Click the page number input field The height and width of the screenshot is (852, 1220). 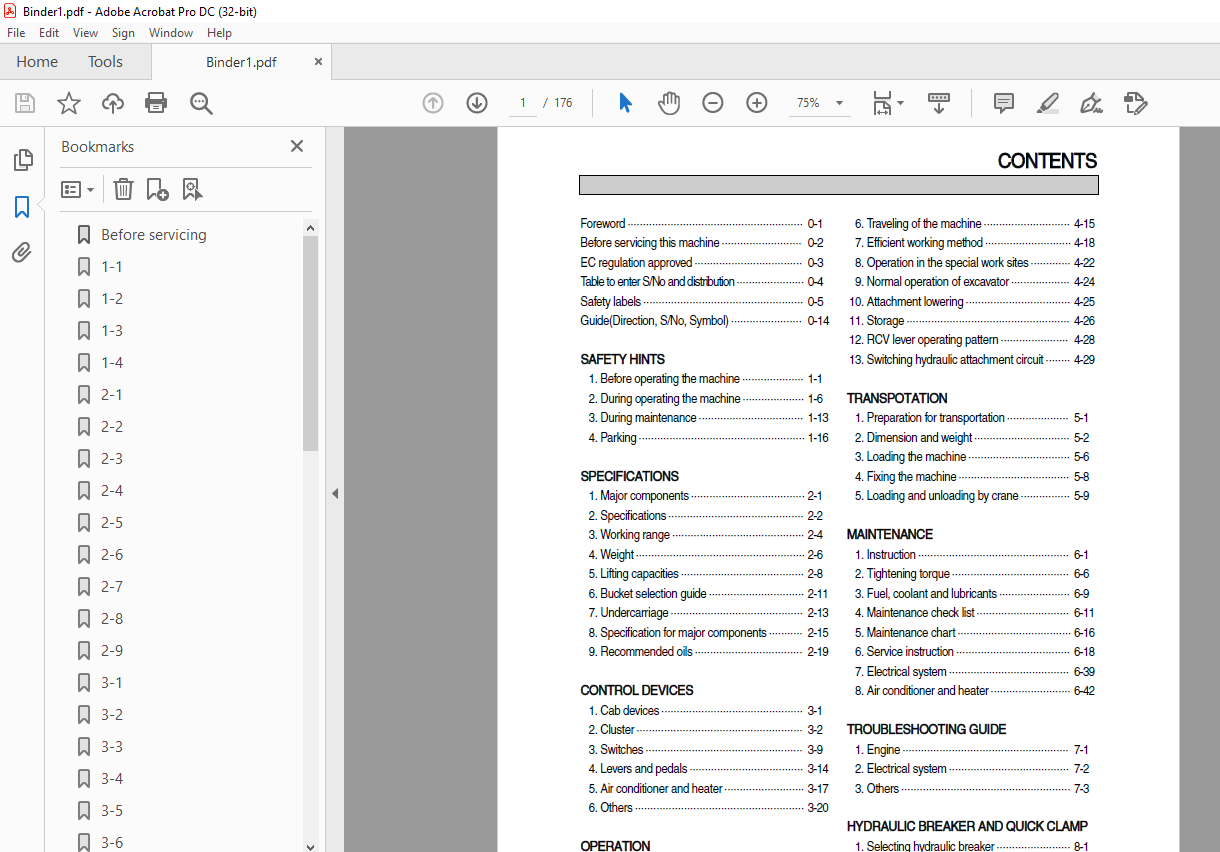(x=523, y=103)
